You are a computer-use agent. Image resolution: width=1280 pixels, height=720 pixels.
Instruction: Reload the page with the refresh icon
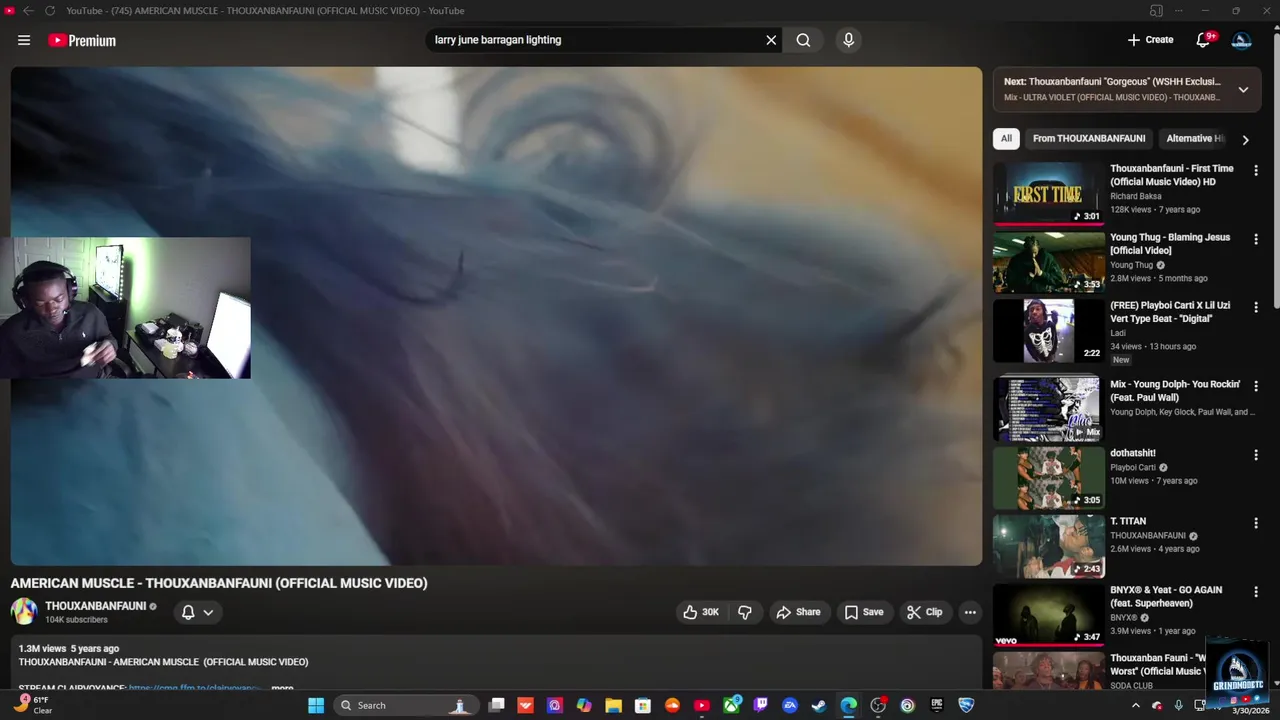(x=49, y=11)
